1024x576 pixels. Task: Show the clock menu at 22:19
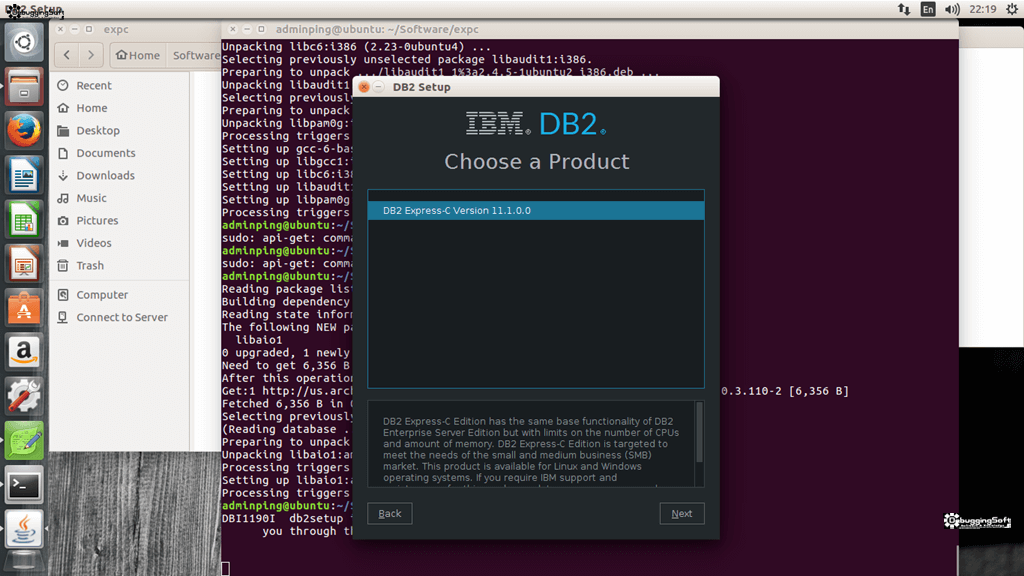coord(983,9)
